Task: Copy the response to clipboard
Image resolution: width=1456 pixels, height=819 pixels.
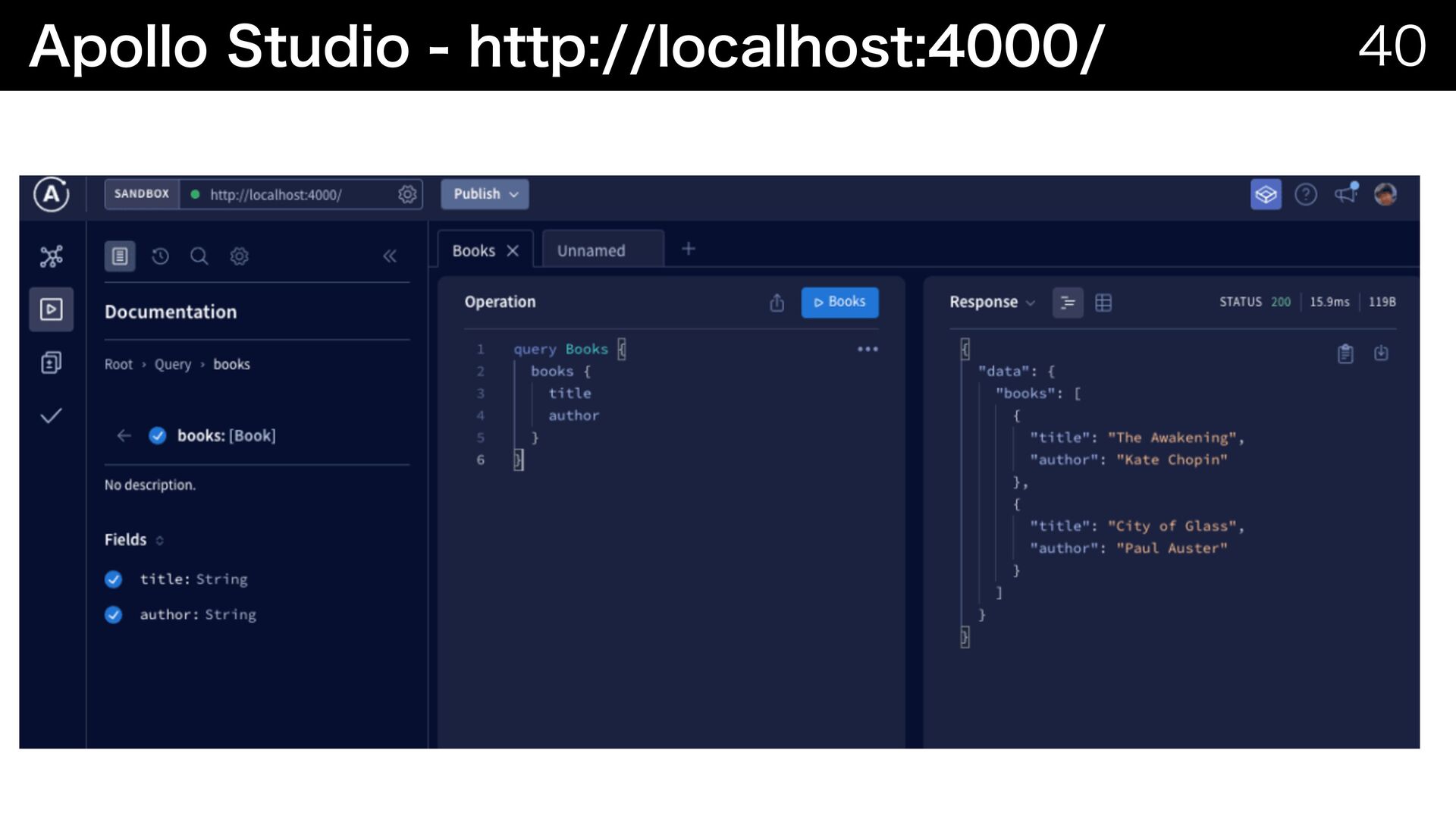Action: point(1345,353)
